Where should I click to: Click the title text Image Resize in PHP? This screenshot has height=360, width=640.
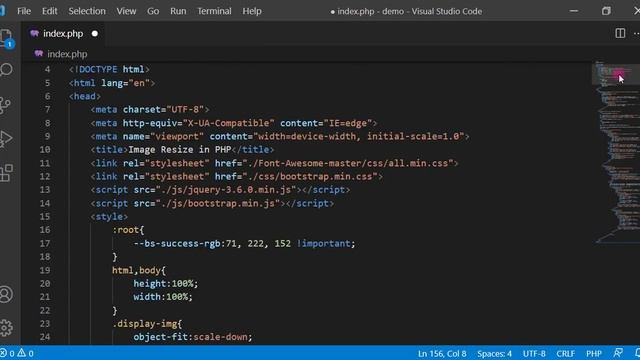pyautogui.click(x=180, y=149)
